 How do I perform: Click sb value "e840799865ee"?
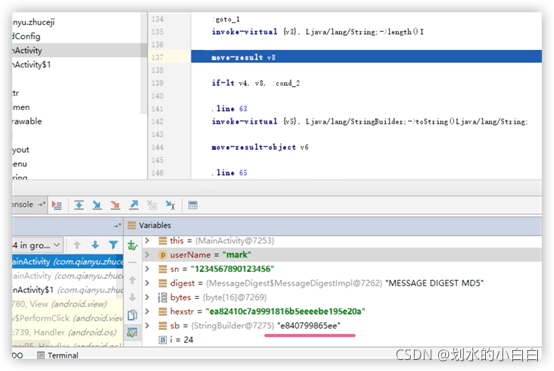(x=308, y=325)
